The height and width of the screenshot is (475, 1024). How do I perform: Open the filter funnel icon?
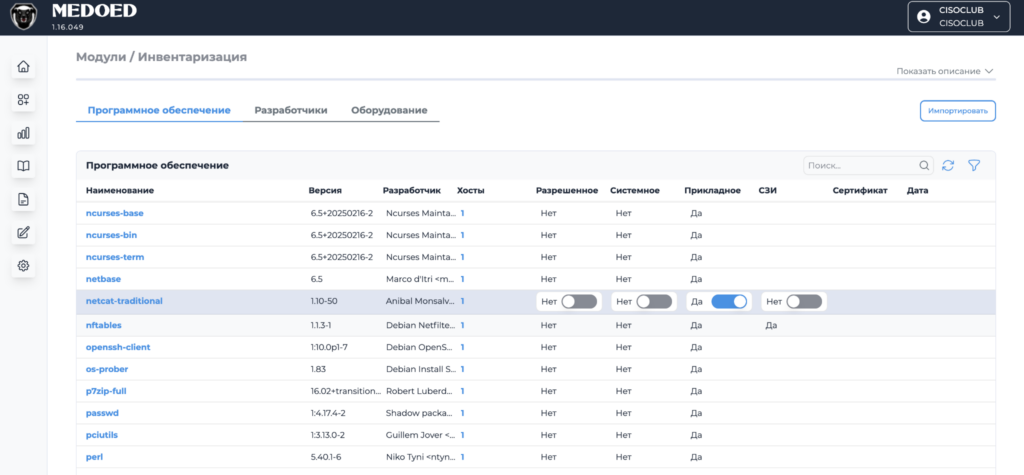click(974, 166)
